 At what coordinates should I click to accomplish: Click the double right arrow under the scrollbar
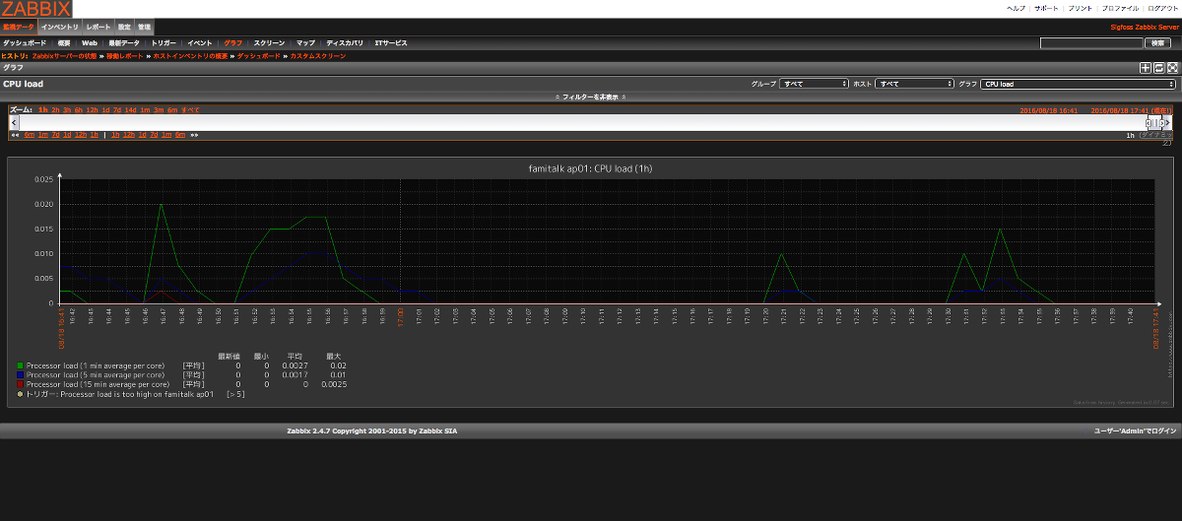[x=194, y=135]
